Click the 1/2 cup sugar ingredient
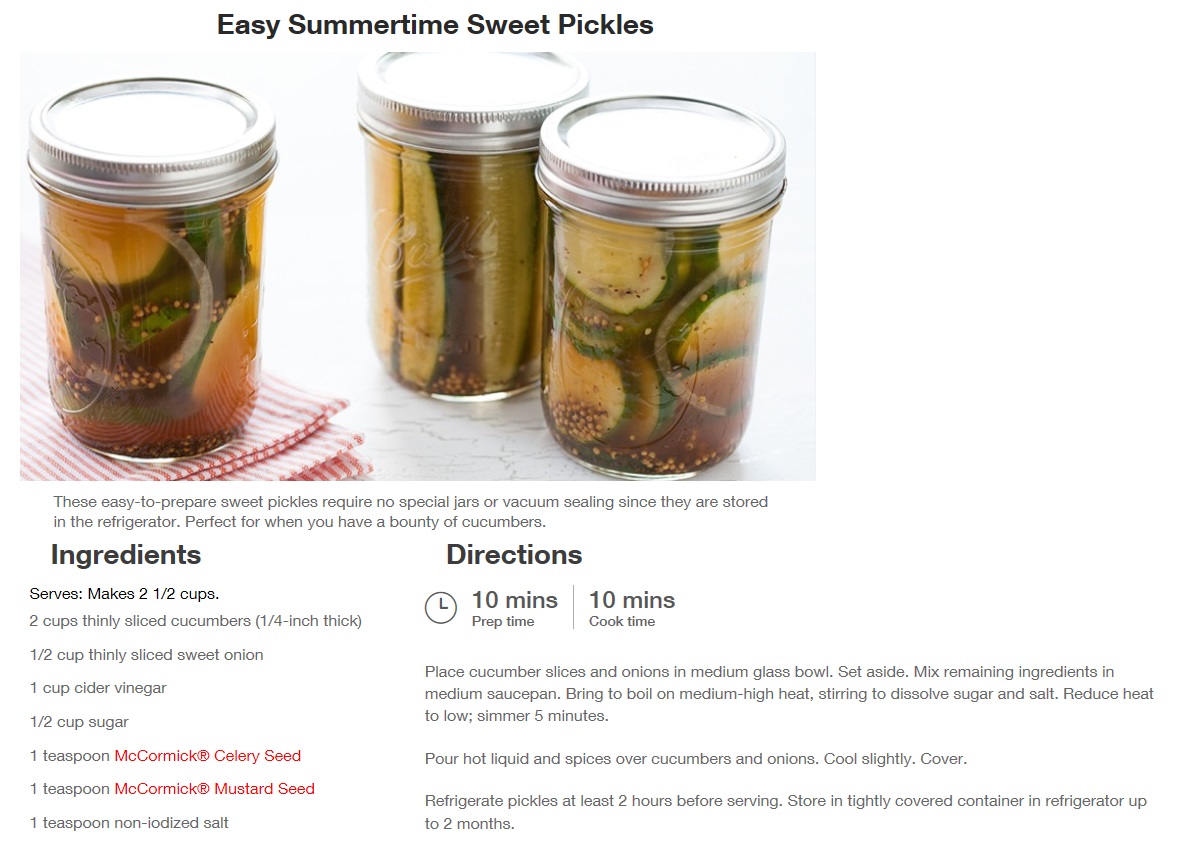 [79, 722]
